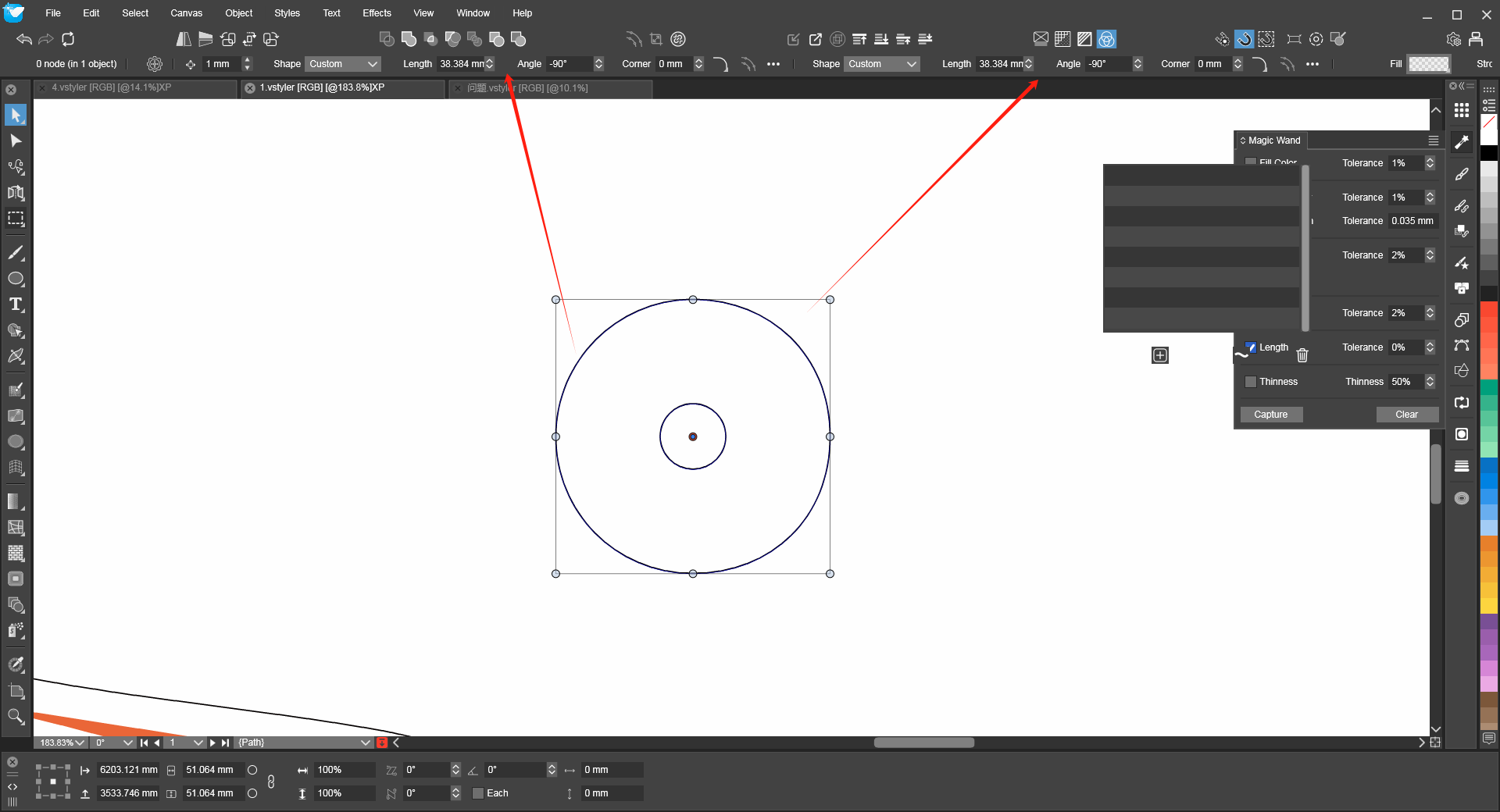Click the Fill color swatch
This screenshot has height=812, width=1500.
(x=1428, y=64)
